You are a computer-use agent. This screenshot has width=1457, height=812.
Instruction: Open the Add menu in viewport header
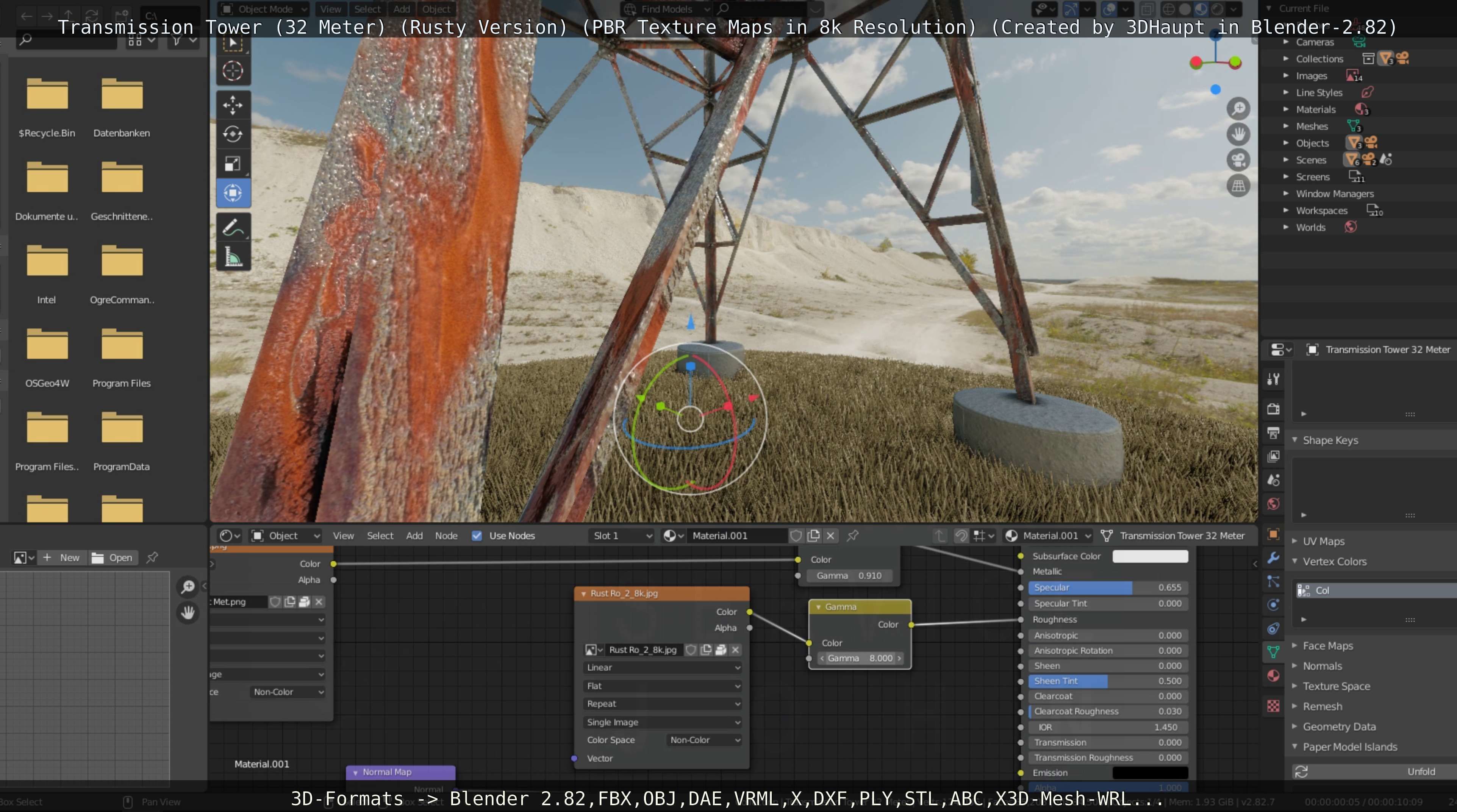[x=402, y=9]
